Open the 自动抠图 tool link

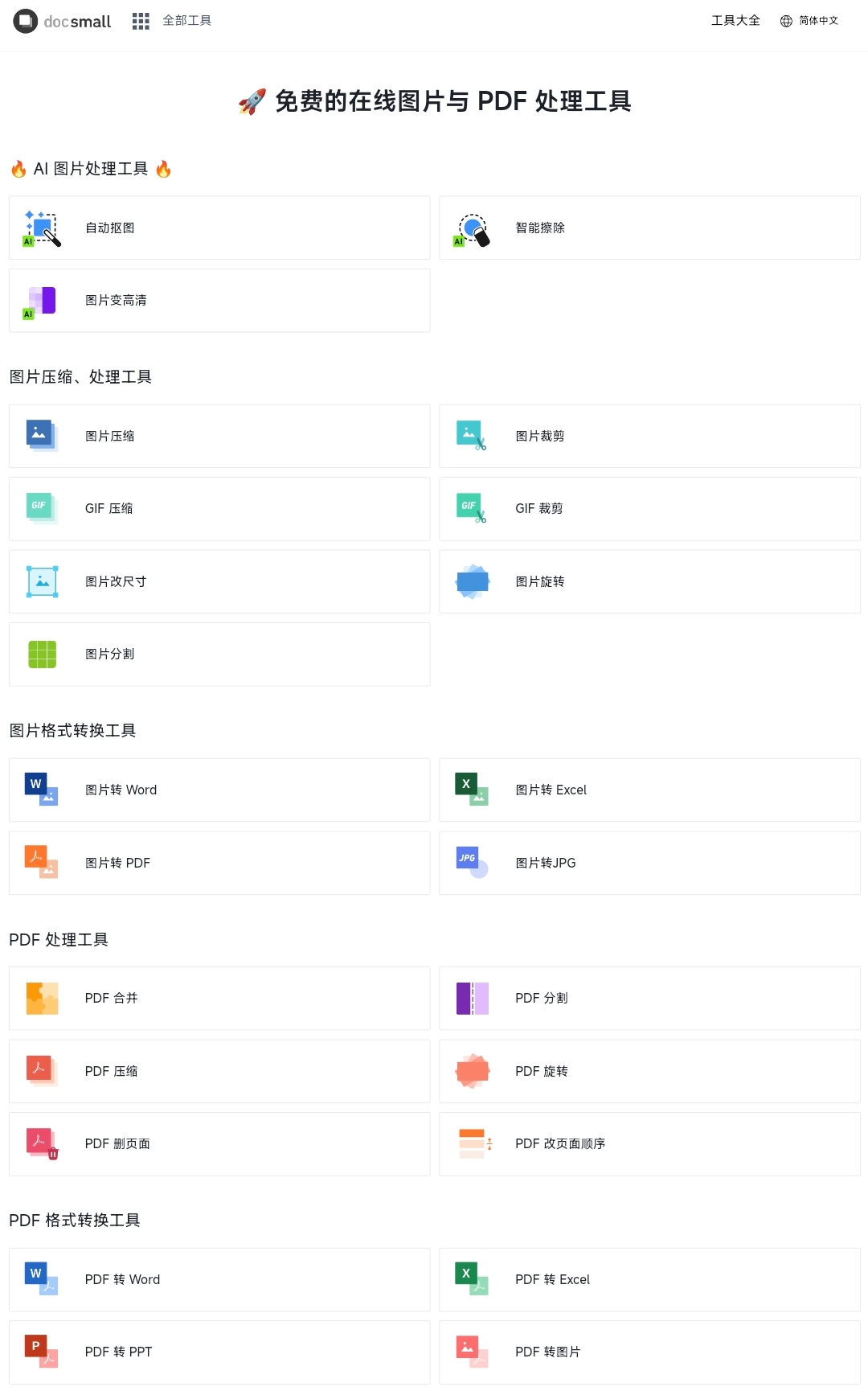click(x=219, y=228)
